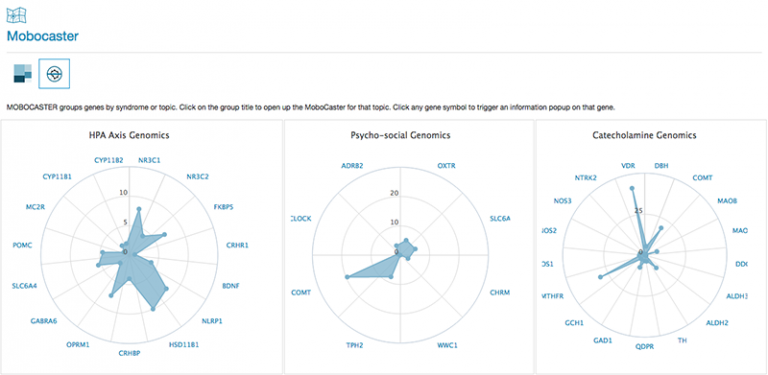This screenshot has height=375, width=768.
Task: Click the NR3C2 gene label
Action: [197, 176]
